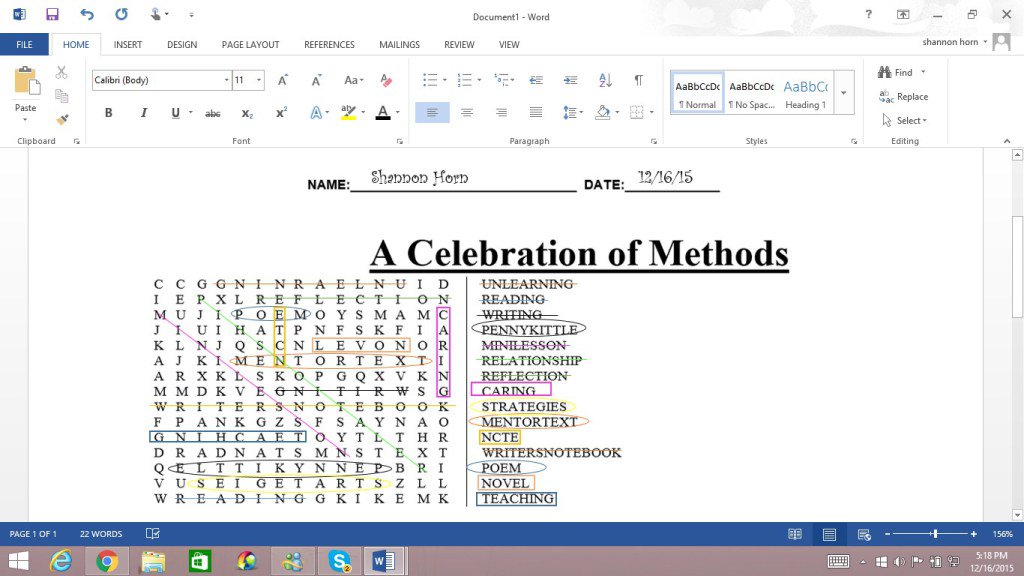Open Change Case Aa dropdown

[353, 80]
